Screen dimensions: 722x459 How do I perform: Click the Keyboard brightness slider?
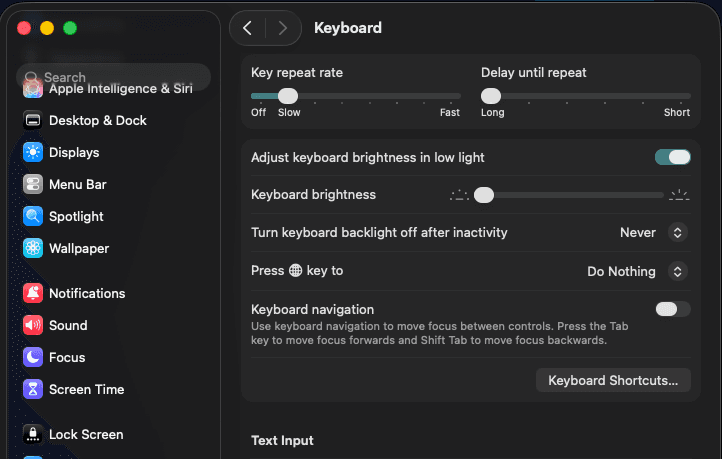(569, 195)
